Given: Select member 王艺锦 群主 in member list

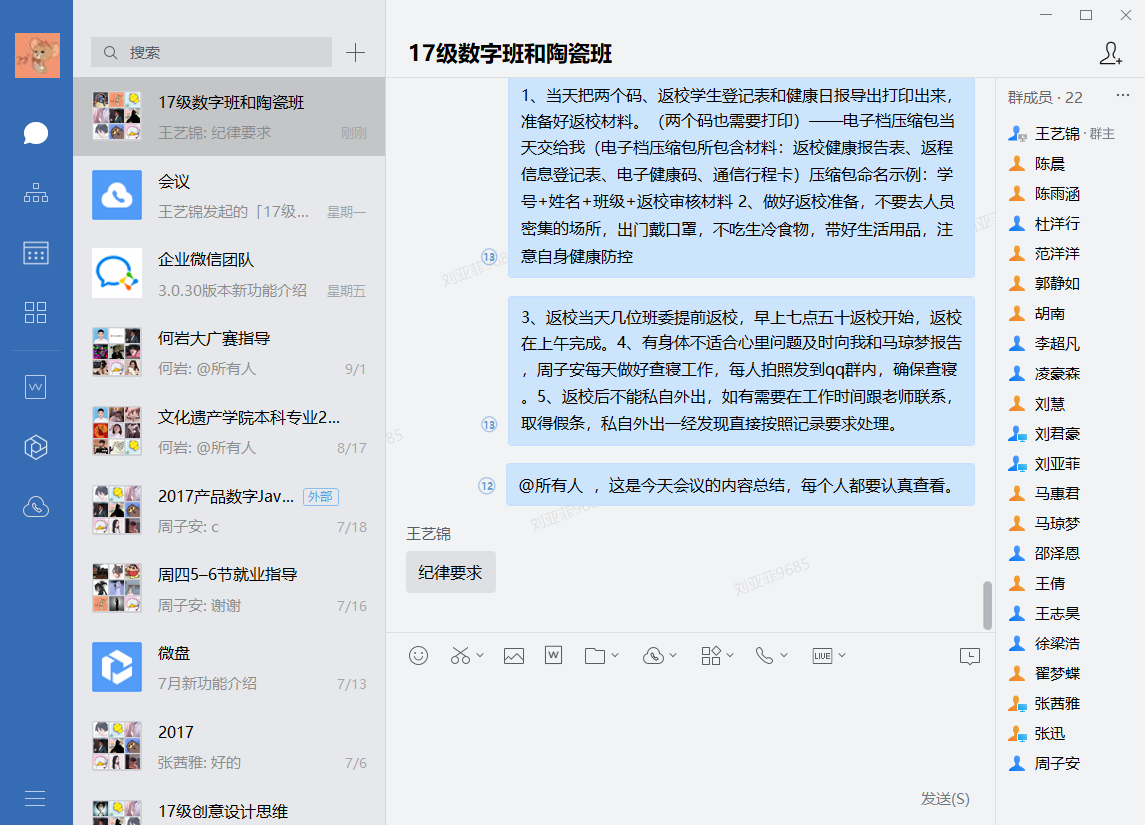Looking at the screenshot, I should click(1070, 134).
